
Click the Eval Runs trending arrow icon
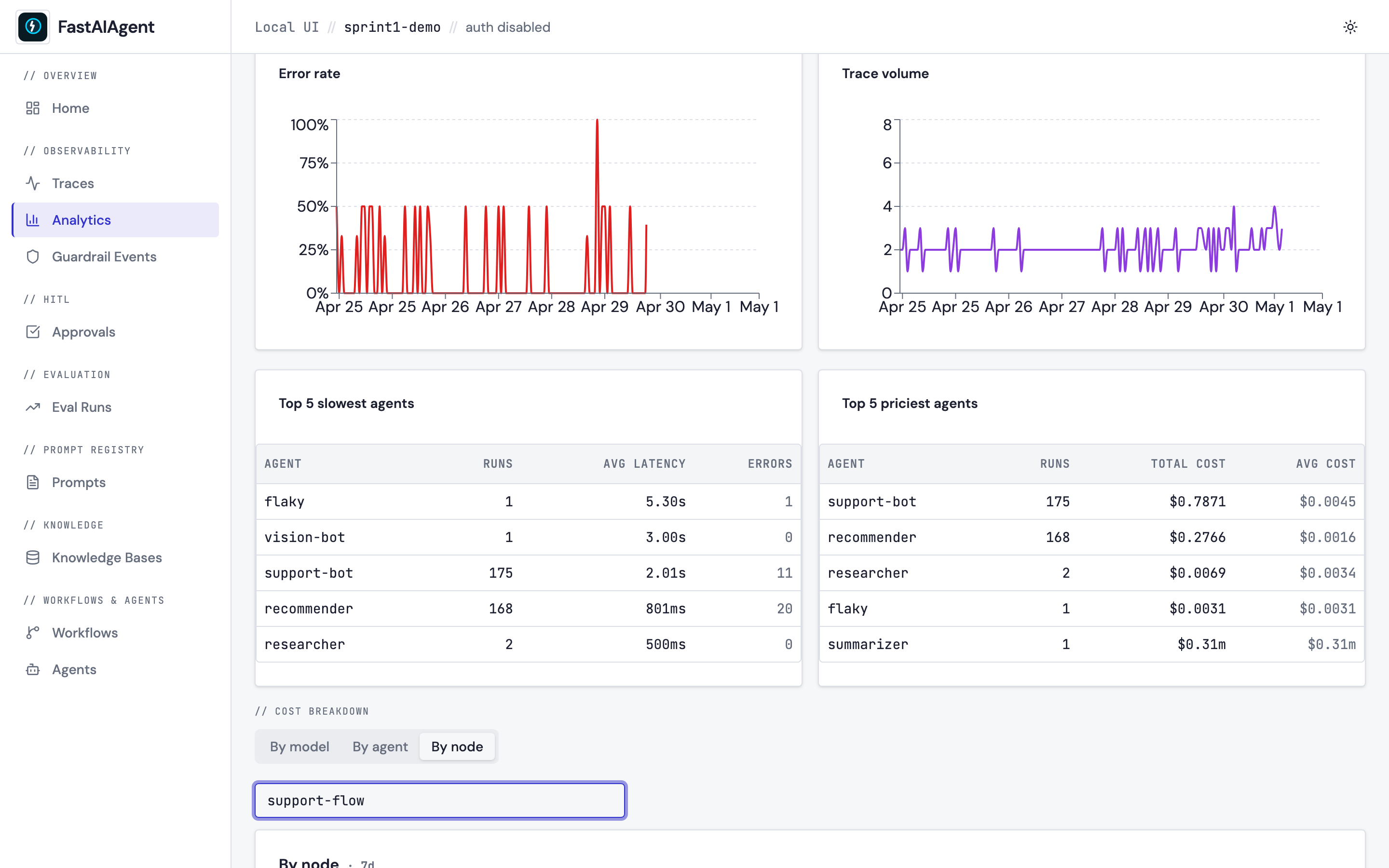point(33,407)
